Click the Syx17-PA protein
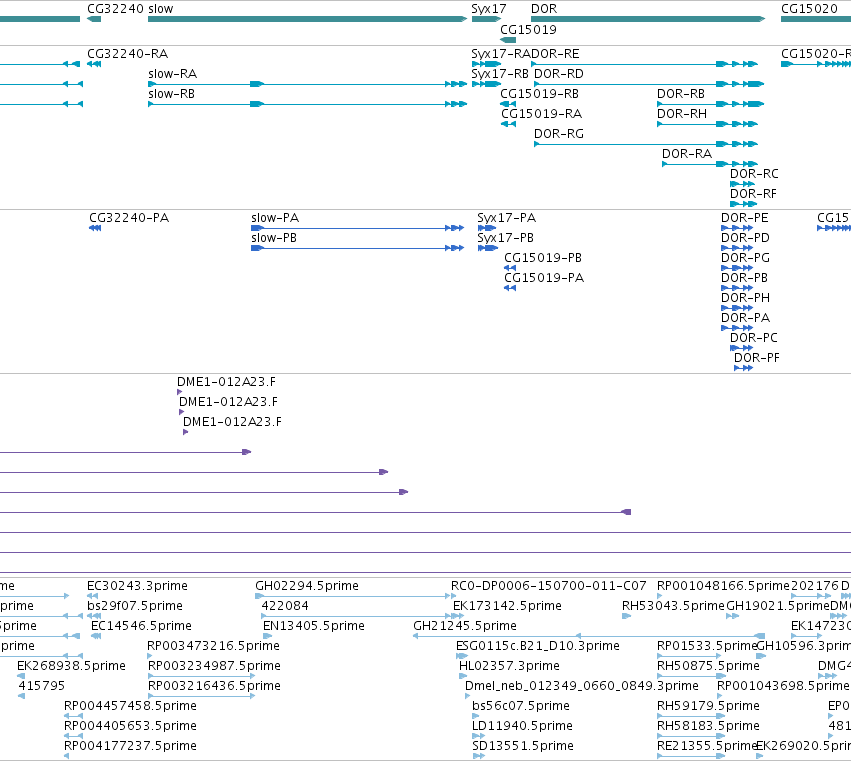851x761 pixels. pyautogui.click(x=487, y=228)
